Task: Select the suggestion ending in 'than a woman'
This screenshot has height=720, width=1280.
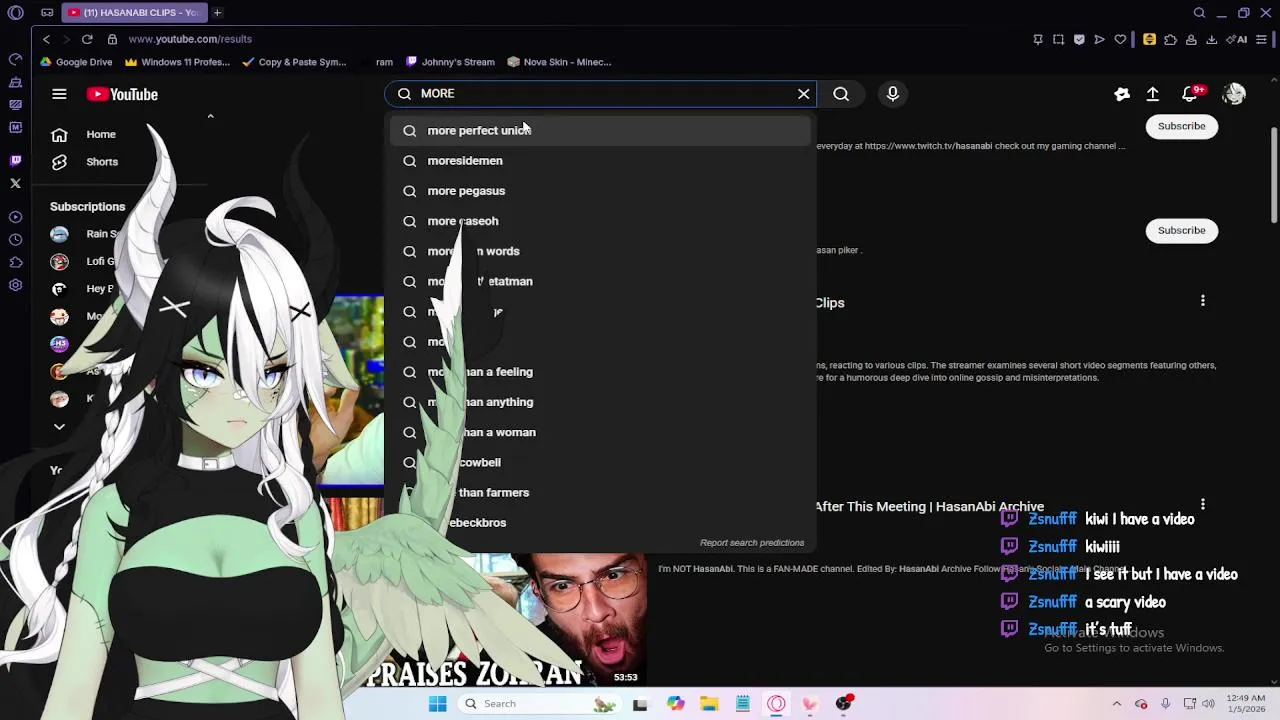Action: 600,432
